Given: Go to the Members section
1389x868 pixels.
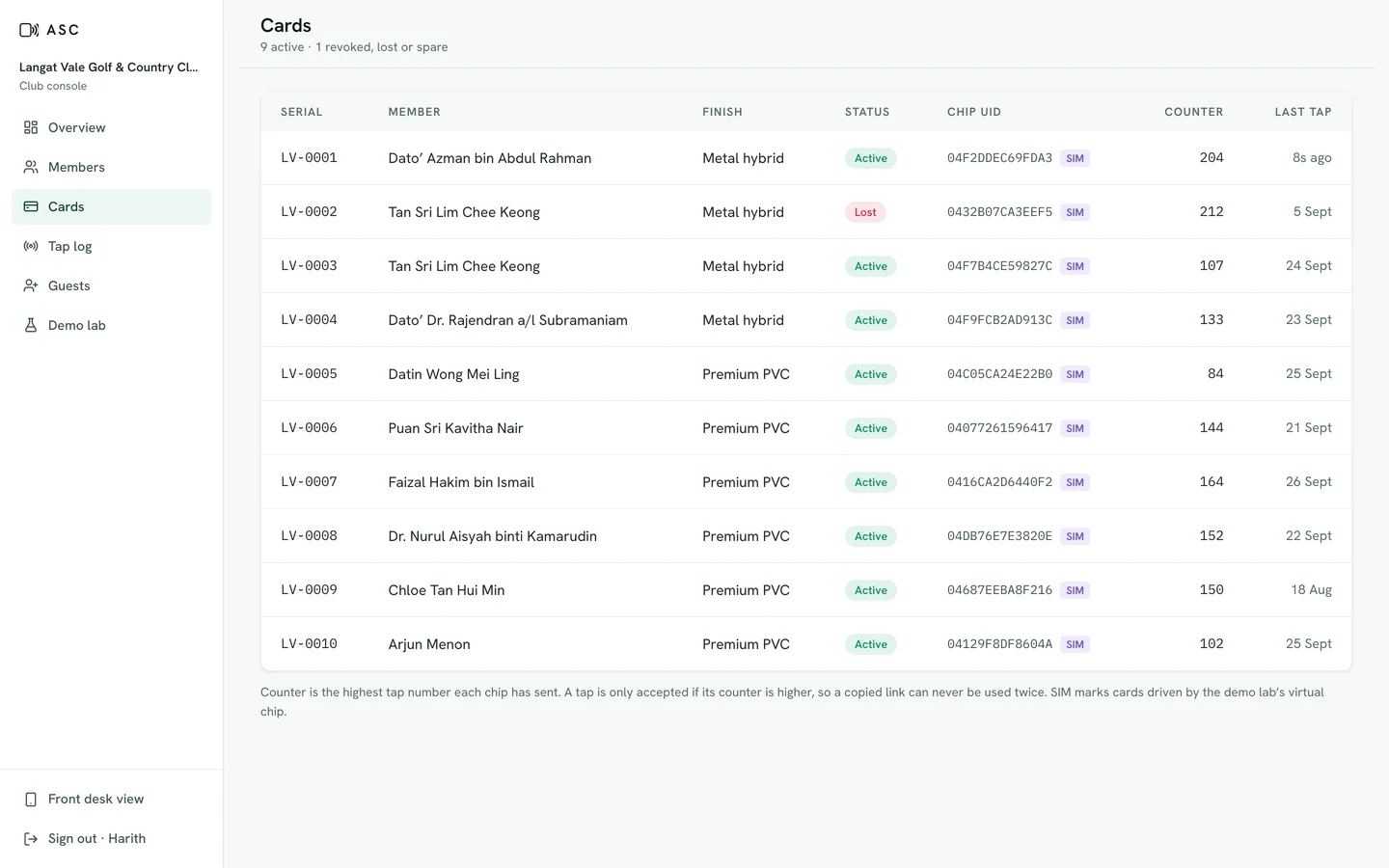Looking at the screenshot, I should click(111, 167).
